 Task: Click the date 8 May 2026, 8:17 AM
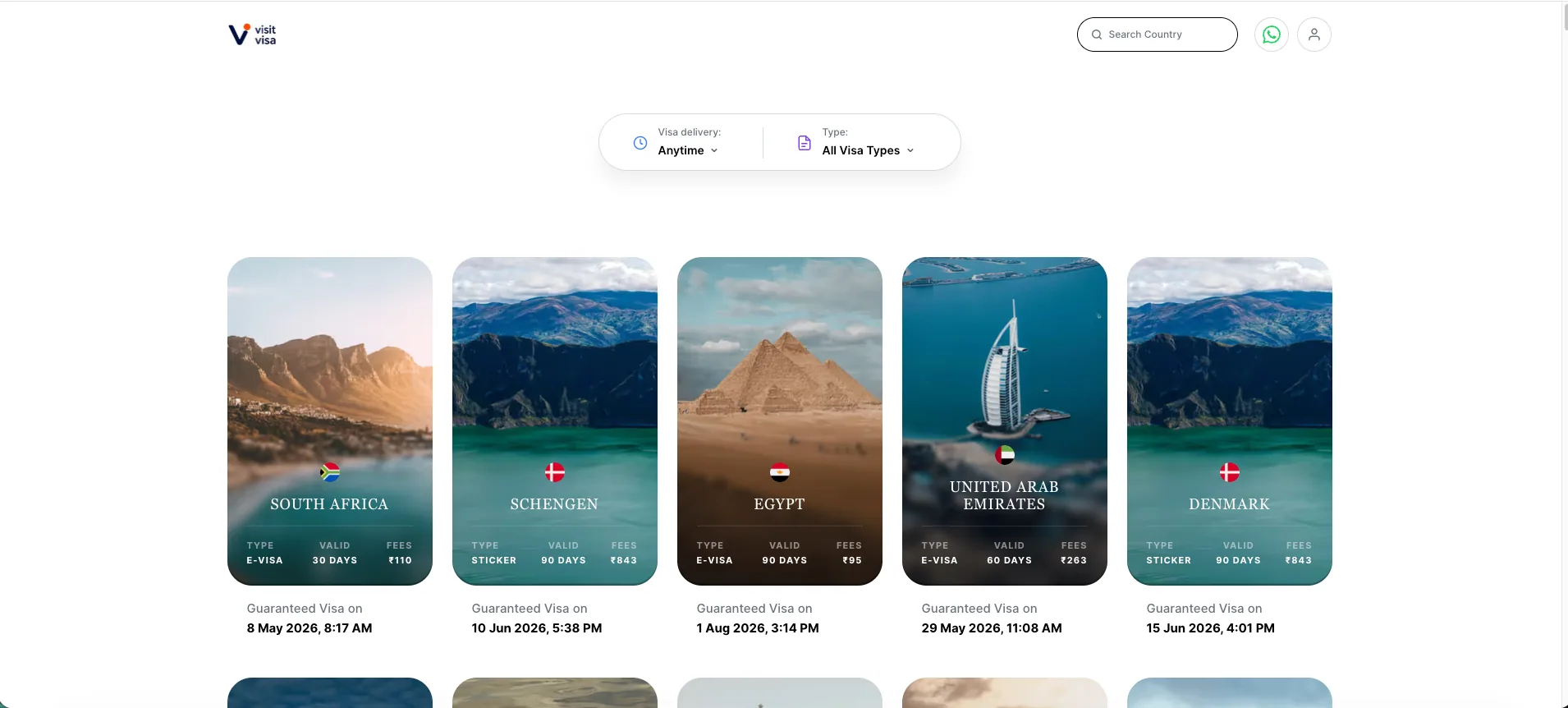(x=309, y=628)
